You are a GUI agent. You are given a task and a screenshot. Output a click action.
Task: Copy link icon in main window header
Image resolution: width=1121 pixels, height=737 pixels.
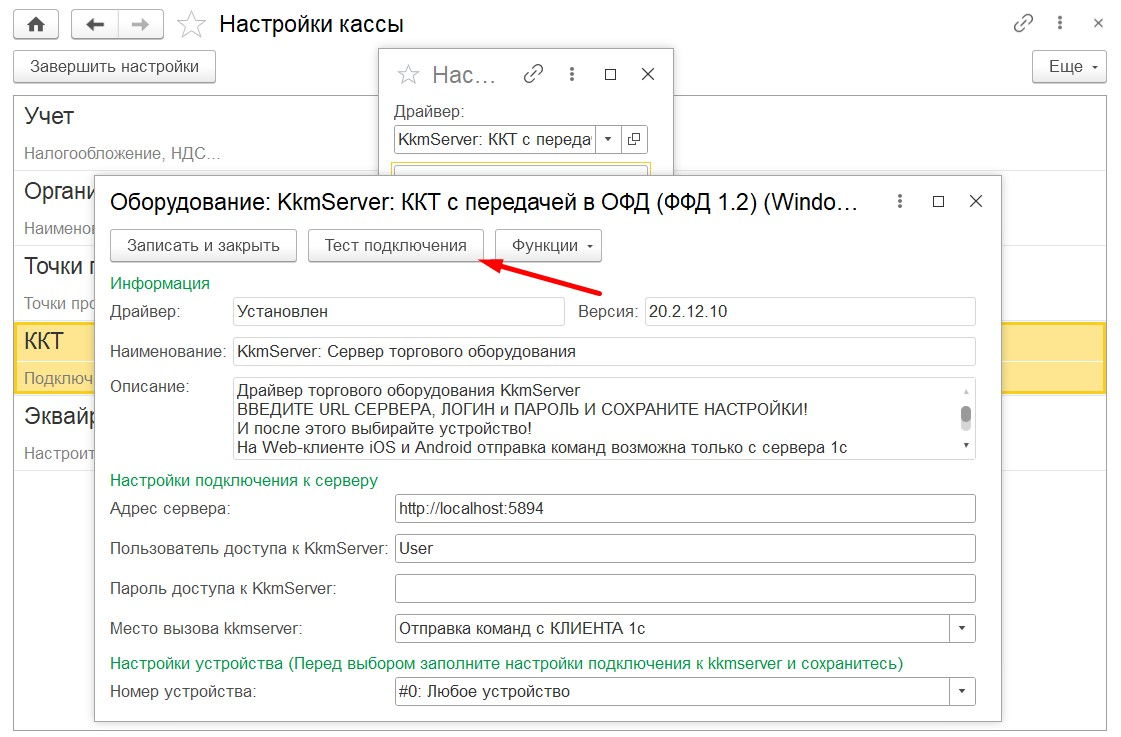click(x=1023, y=24)
